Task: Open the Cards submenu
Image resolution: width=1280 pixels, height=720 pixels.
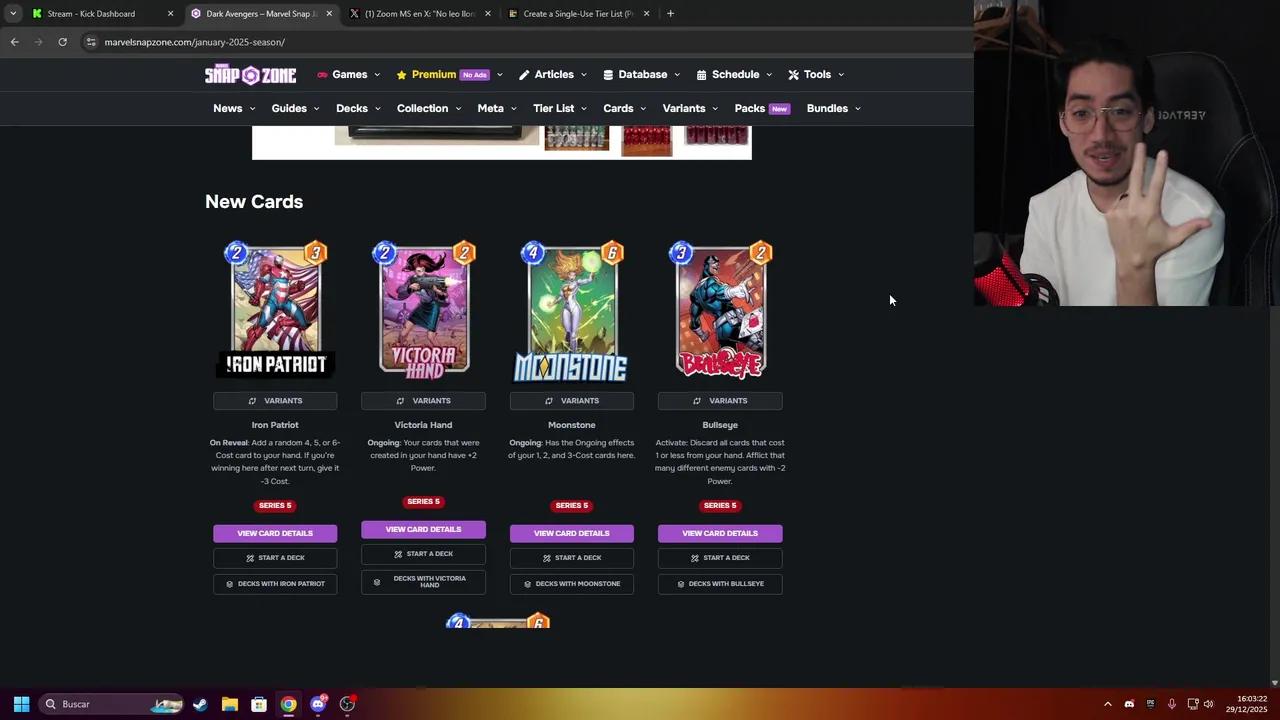Action: pos(625,108)
